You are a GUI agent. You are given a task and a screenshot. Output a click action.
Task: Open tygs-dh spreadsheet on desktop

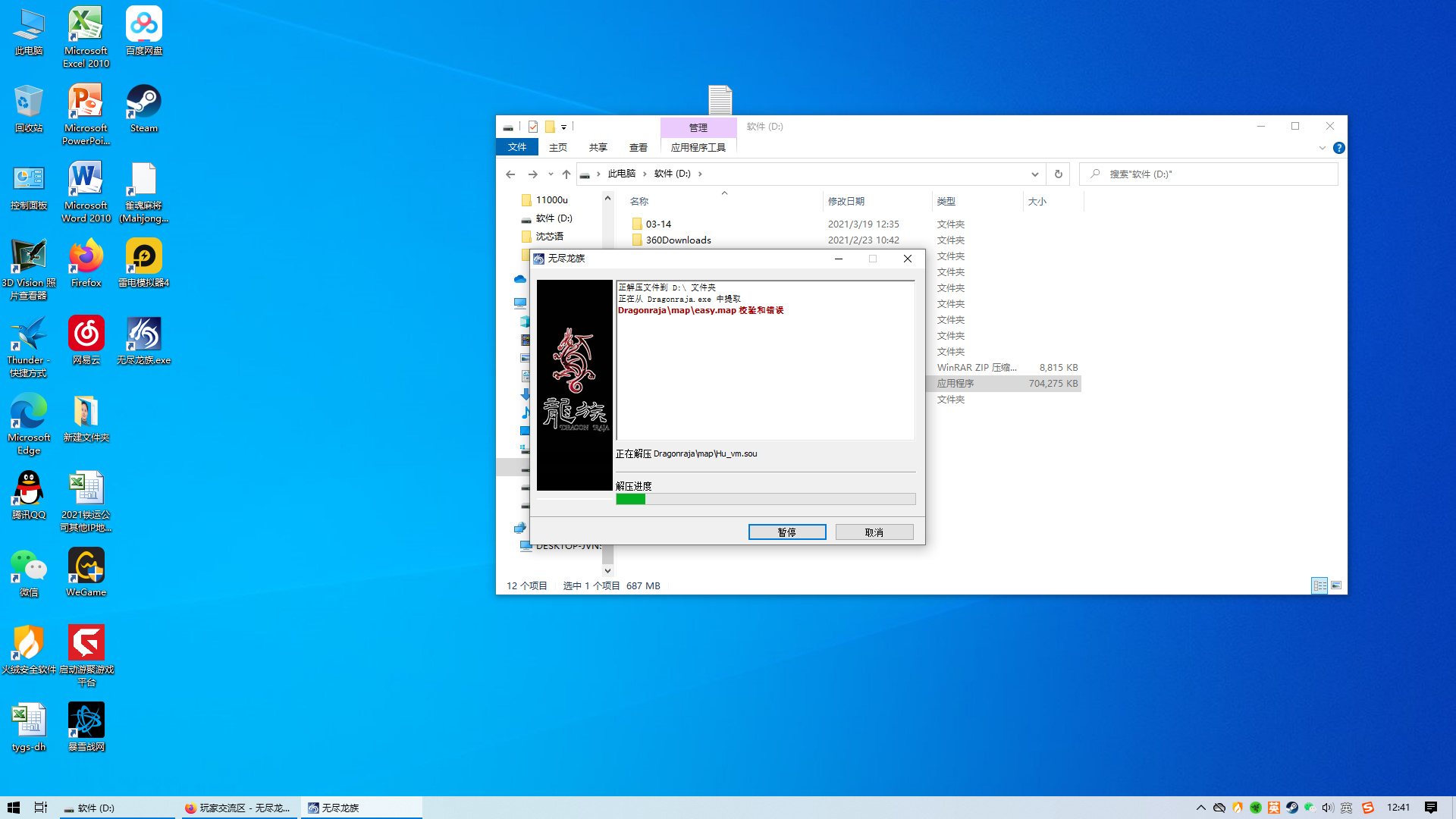pos(29,727)
